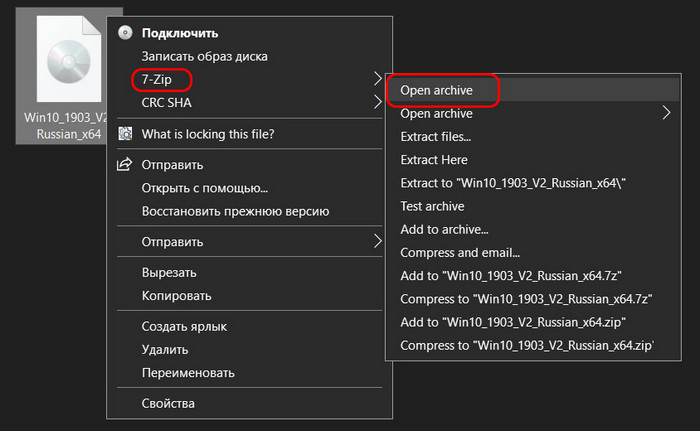Click the file name Win10_1903_V2 Russian_x64 label
The height and width of the screenshot is (431, 700).
pyautogui.click(x=67, y=126)
